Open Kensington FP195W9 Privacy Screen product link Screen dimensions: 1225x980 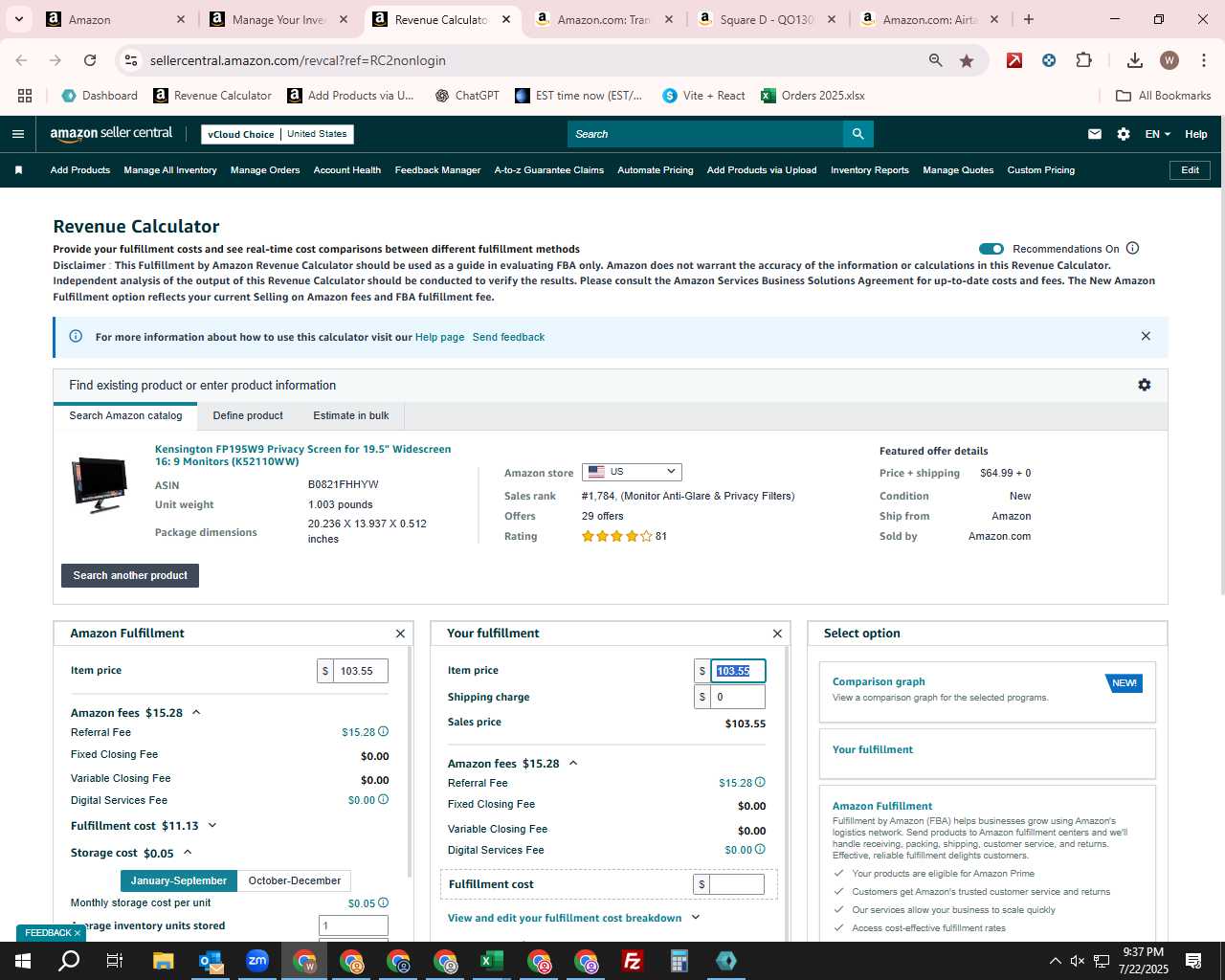click(302, 455)
